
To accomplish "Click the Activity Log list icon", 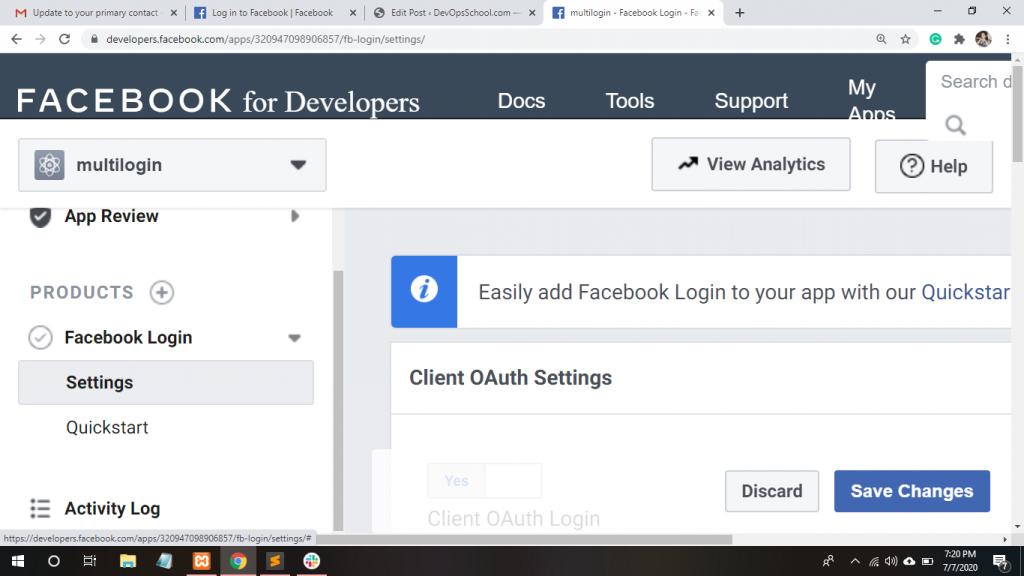I will pyautogui.click(x=40, y=508).
